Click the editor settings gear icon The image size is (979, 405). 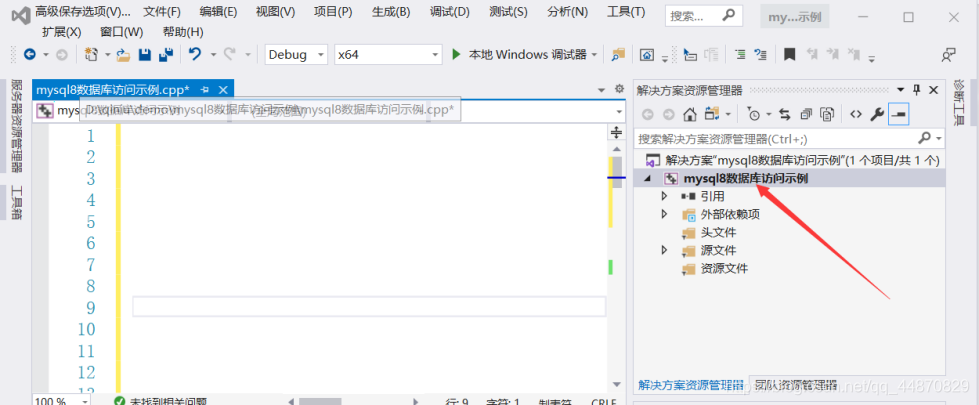(x=619, y=89)
